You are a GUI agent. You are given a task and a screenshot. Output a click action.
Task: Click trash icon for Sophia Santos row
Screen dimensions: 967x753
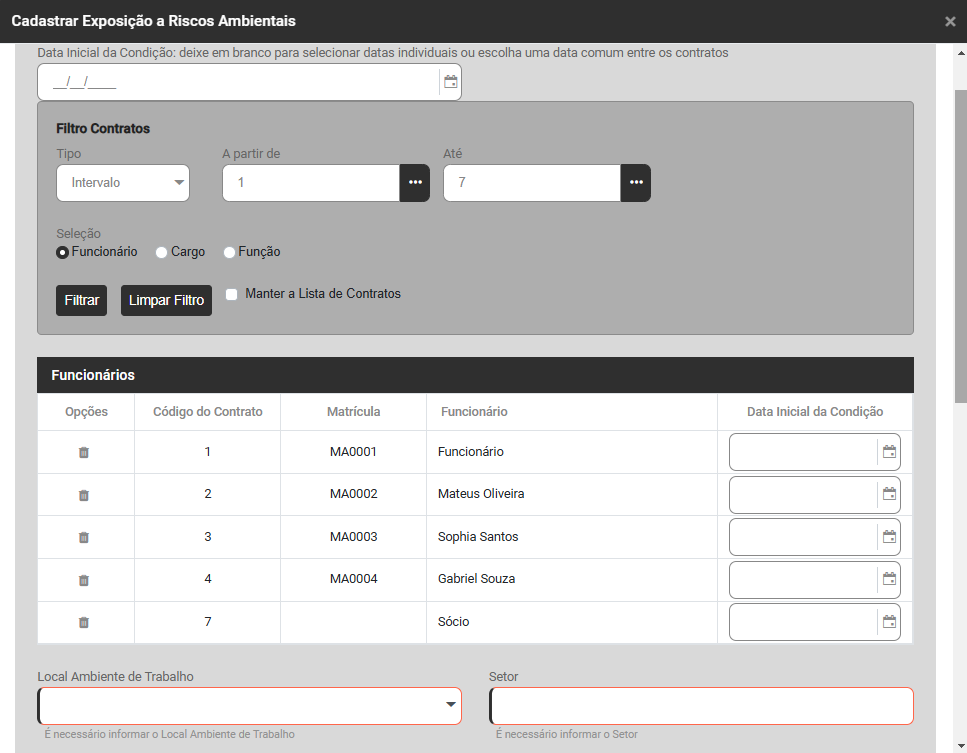pos(84,537)
